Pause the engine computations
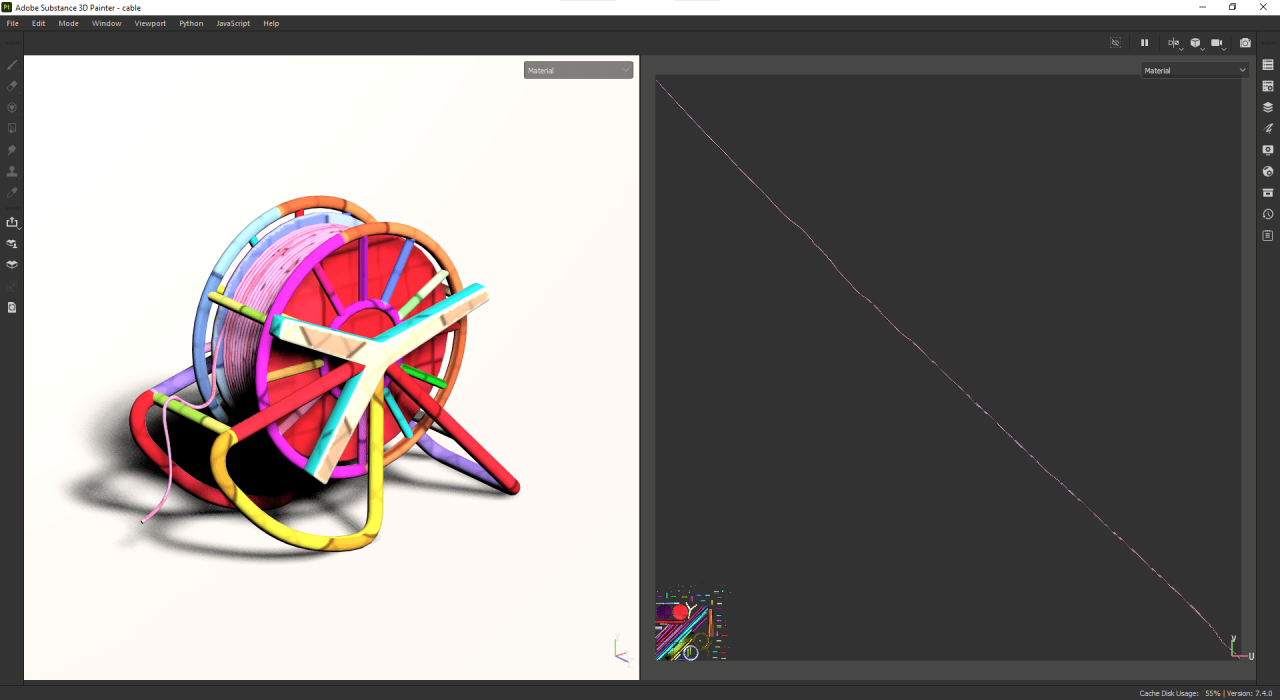This screenshot has width=1280, height=700. point(1145,43)
